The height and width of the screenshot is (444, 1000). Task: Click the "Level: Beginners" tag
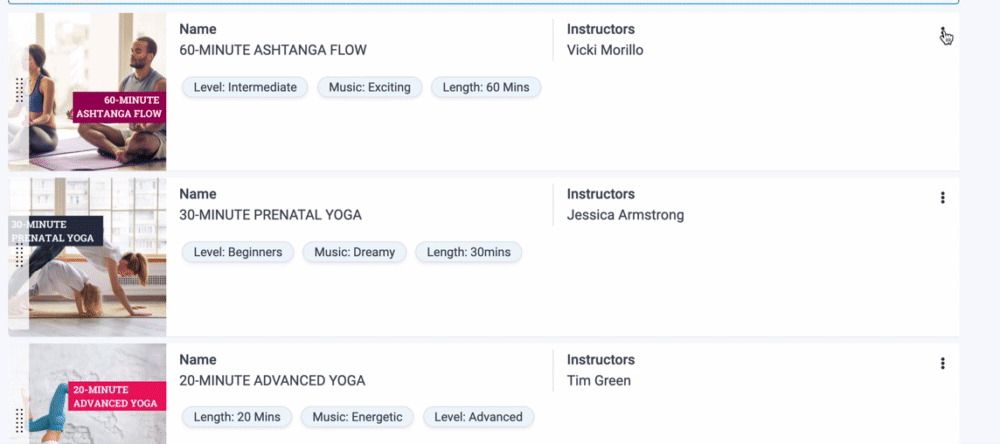[x=238, y=252]
